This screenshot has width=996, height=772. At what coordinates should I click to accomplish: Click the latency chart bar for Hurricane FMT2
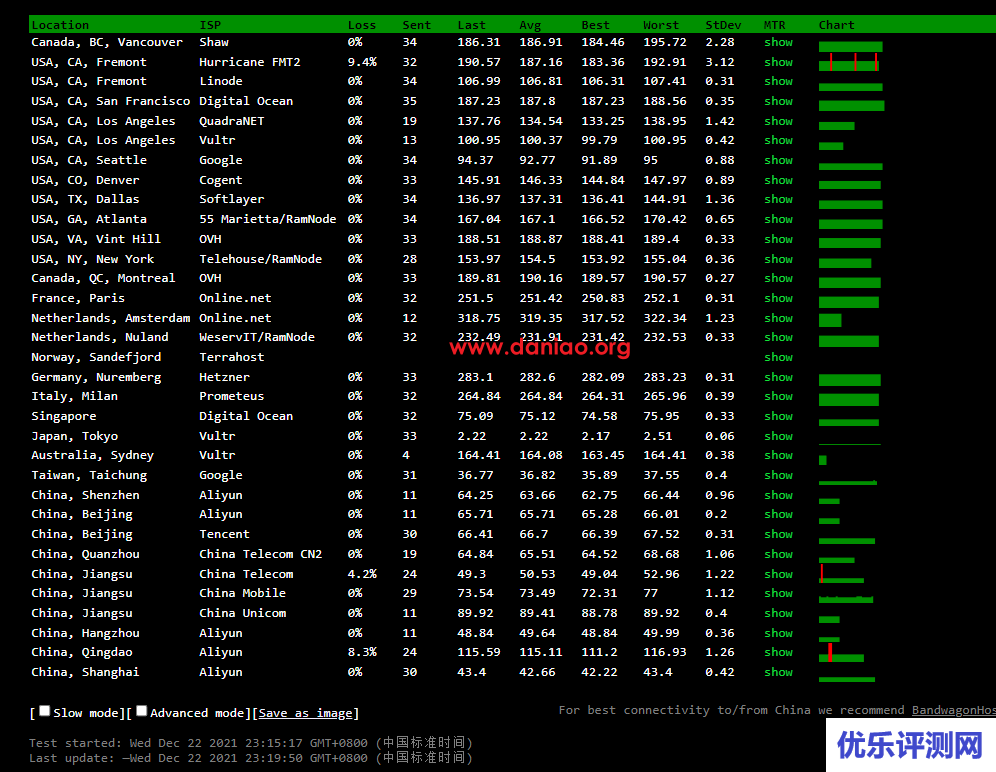pyautogui.click(x=849, y=62)
